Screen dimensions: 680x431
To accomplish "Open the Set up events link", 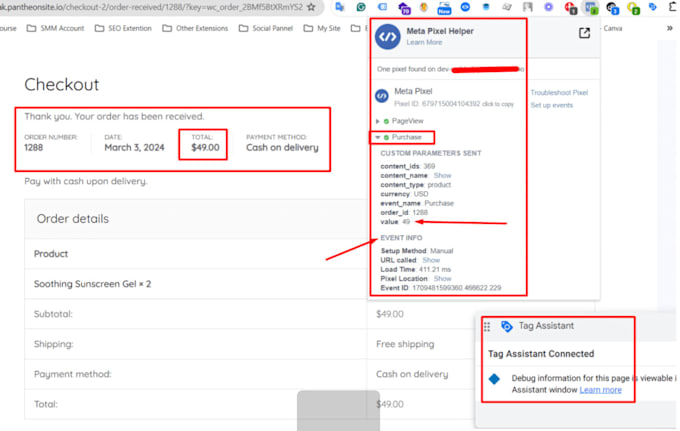I will [552, 105].
